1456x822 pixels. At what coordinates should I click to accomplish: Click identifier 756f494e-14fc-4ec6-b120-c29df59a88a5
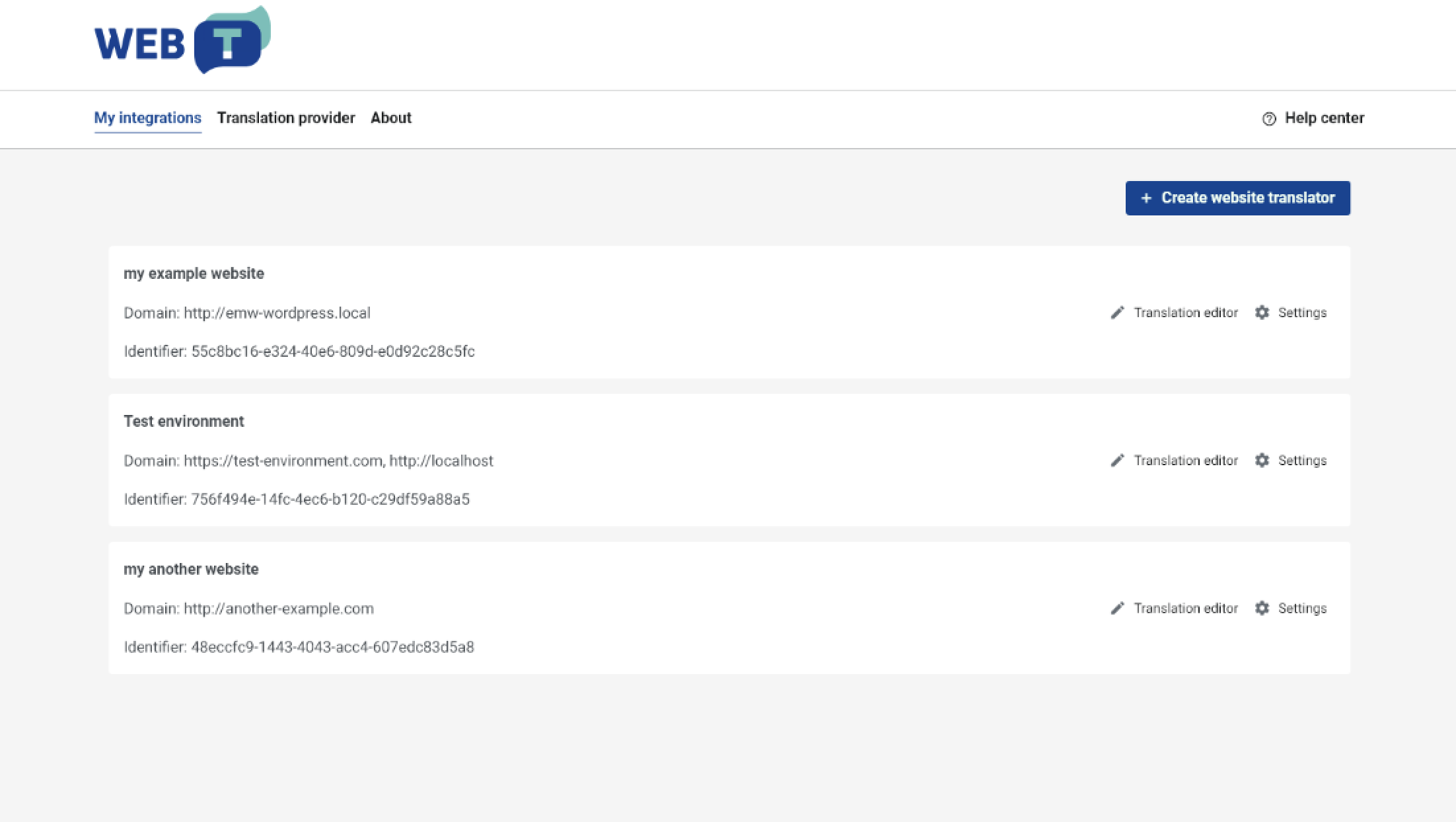tap(297, 500)
